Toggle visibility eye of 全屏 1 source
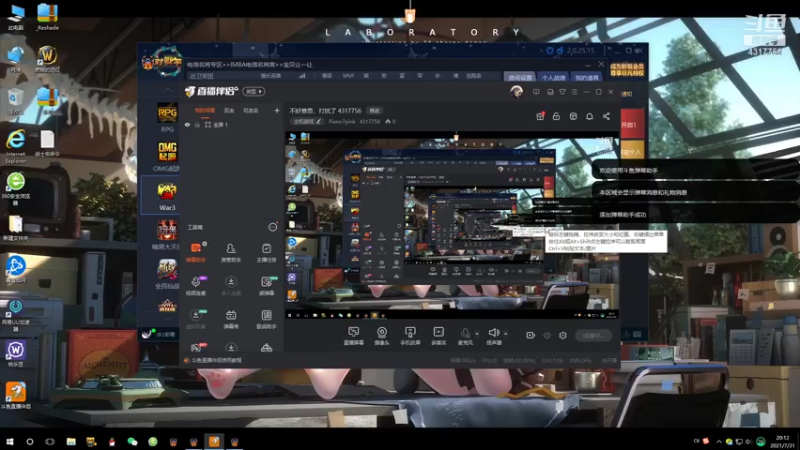Screen dimensions: 800x450 187,124
